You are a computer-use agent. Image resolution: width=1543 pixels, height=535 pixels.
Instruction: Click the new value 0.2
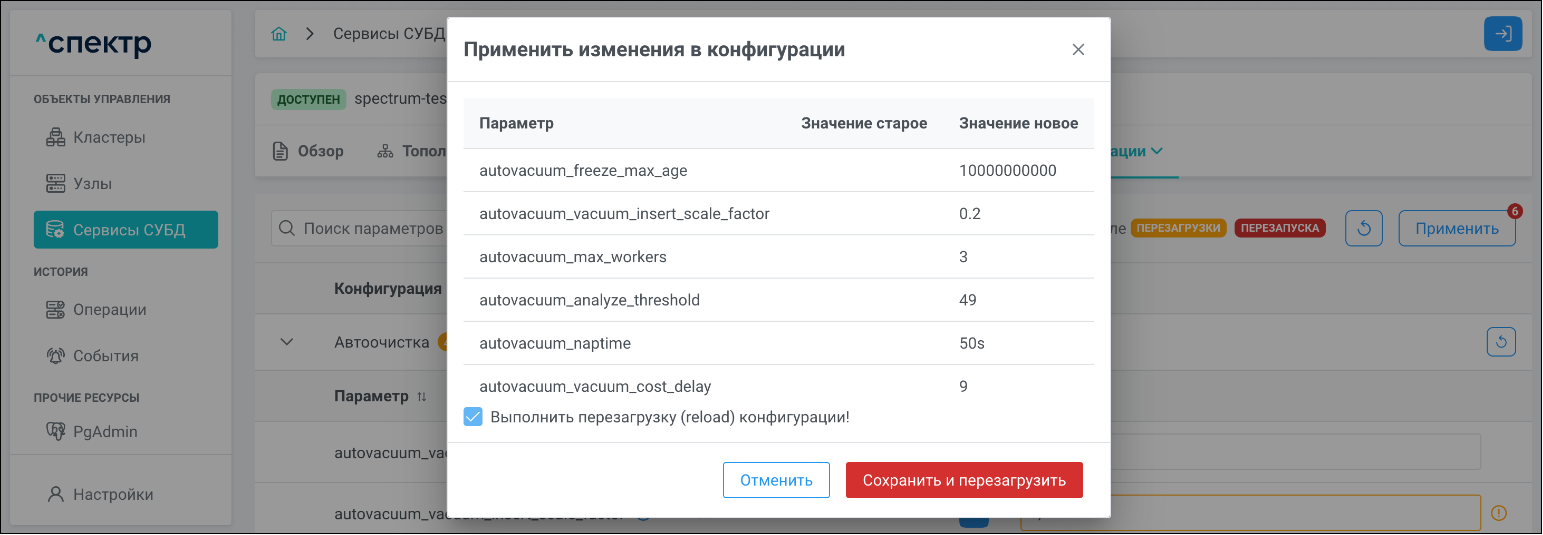pyautogui.click(x=970, y=214)
